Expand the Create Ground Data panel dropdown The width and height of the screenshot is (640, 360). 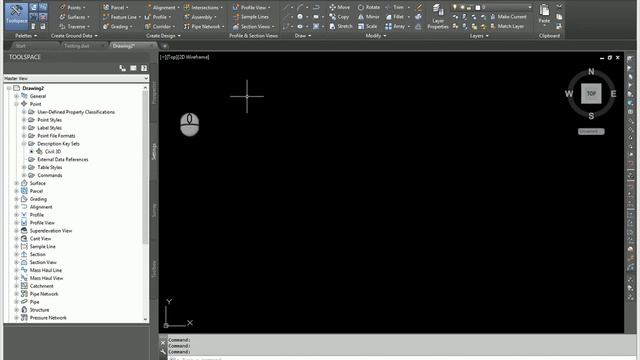pyautogui.click(x=74, y=36)
